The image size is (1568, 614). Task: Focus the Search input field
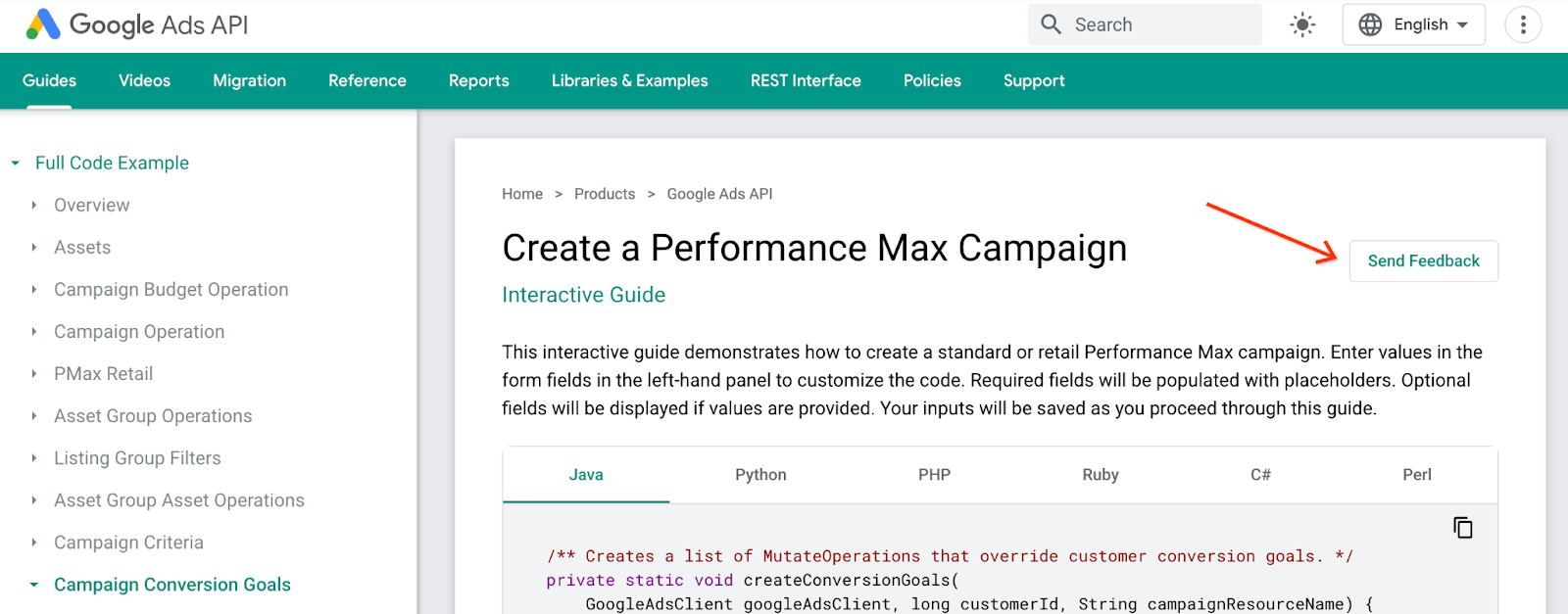pos(1145,24)
